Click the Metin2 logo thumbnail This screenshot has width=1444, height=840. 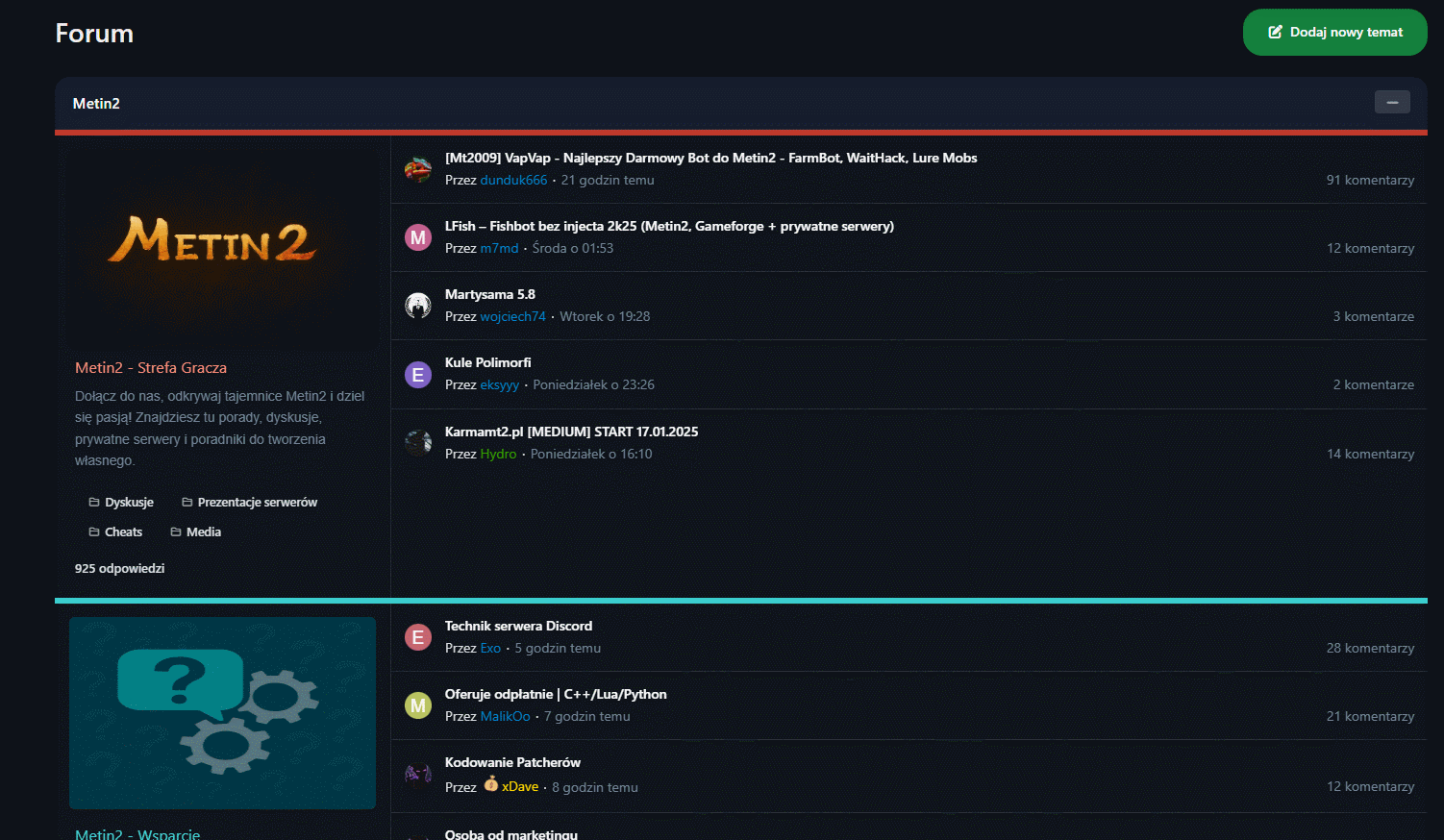click(x=222, y=241)
